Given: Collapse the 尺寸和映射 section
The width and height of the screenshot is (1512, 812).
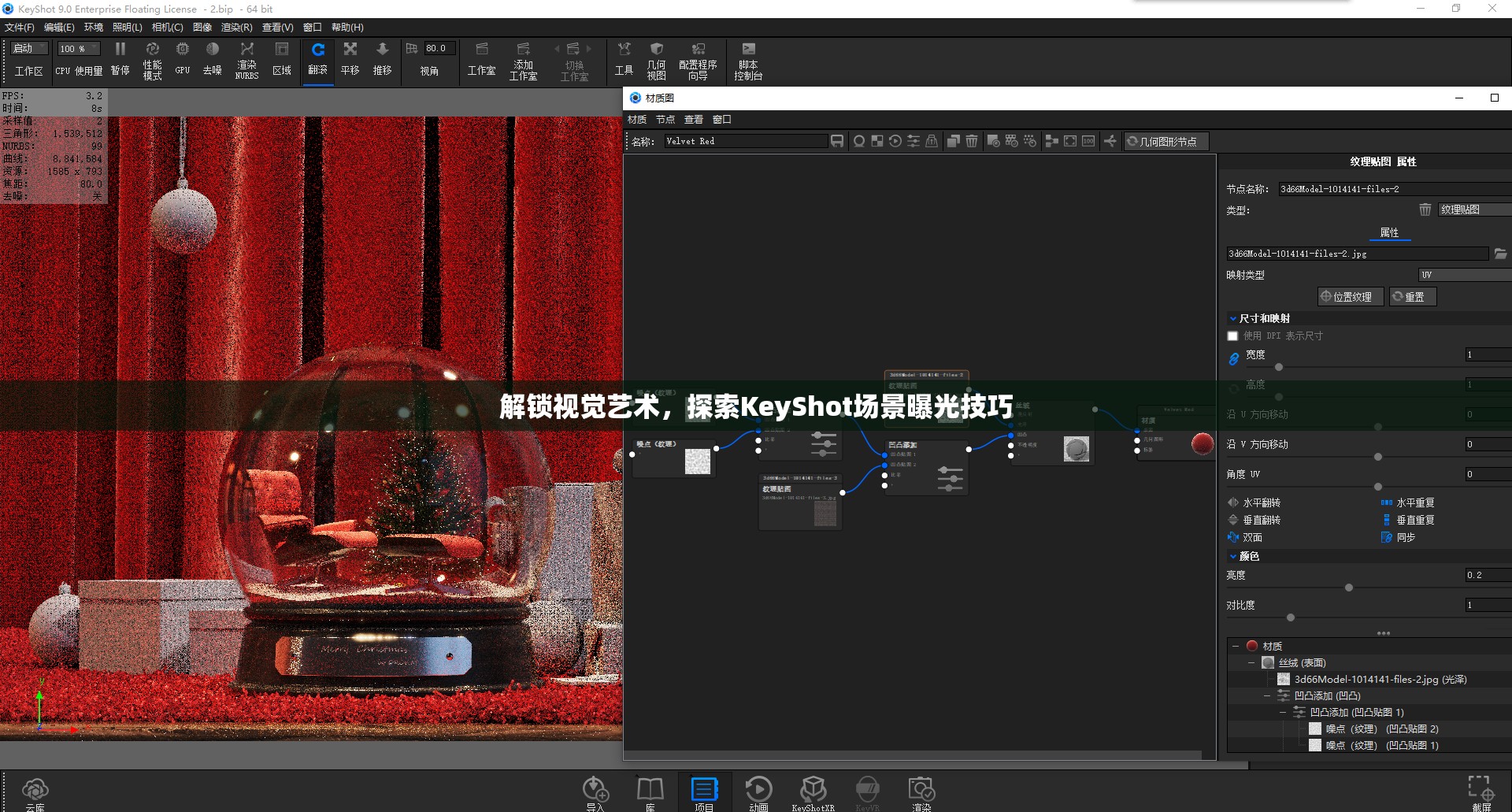Looking at the screenshot, I should (1233, 319).
